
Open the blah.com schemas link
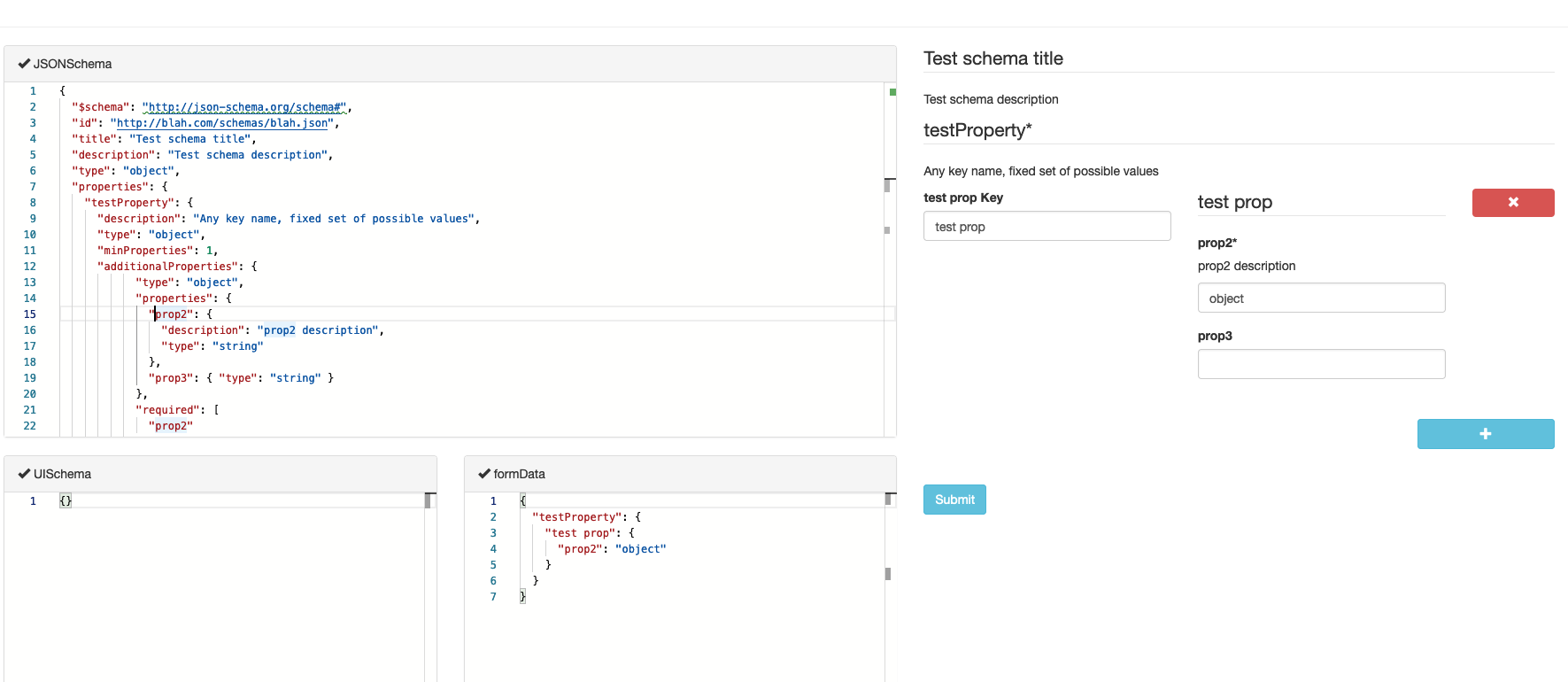(221, 123)
